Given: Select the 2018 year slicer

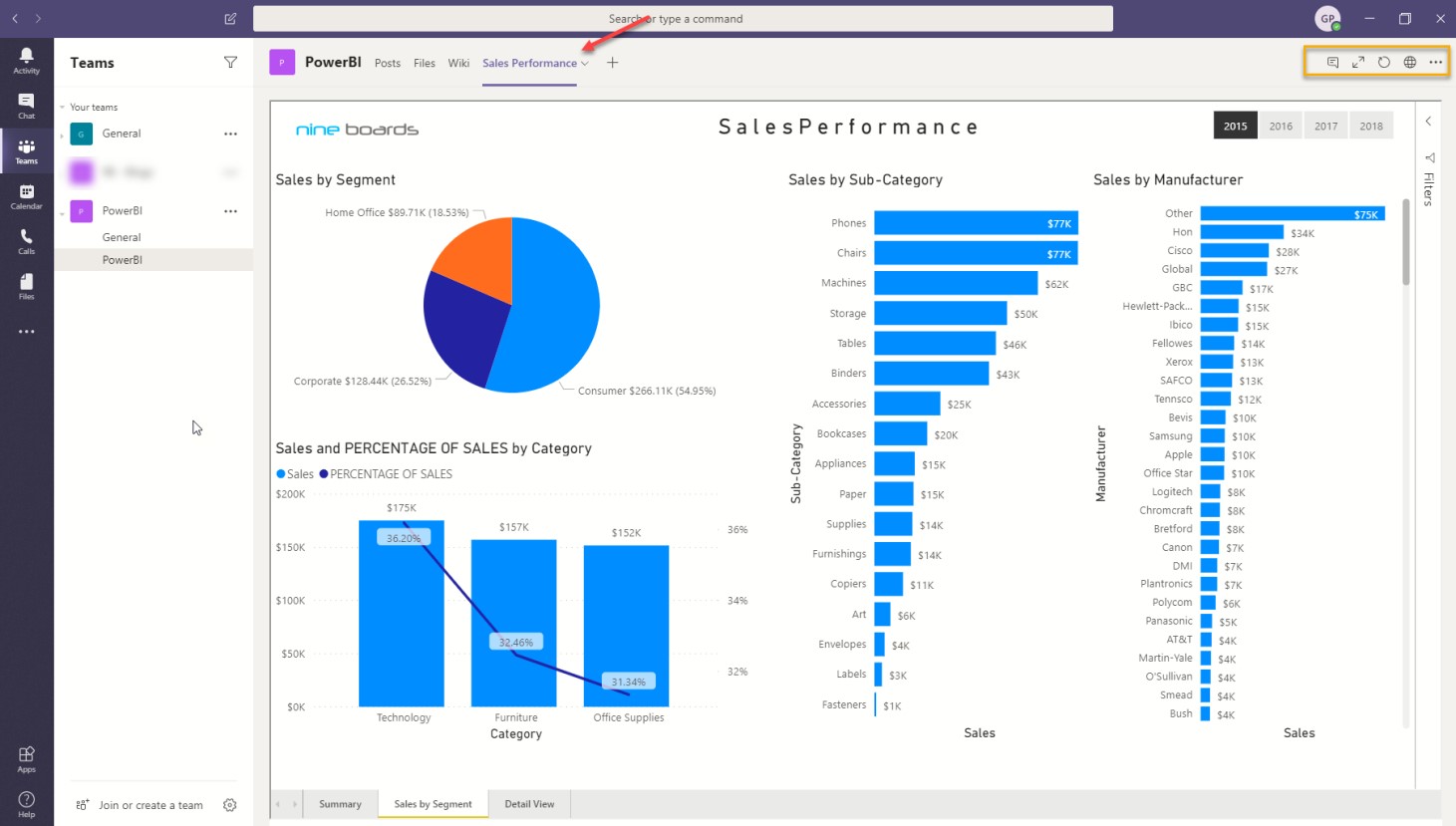Looking at the screenshot, I should (x=1371, y=126).
